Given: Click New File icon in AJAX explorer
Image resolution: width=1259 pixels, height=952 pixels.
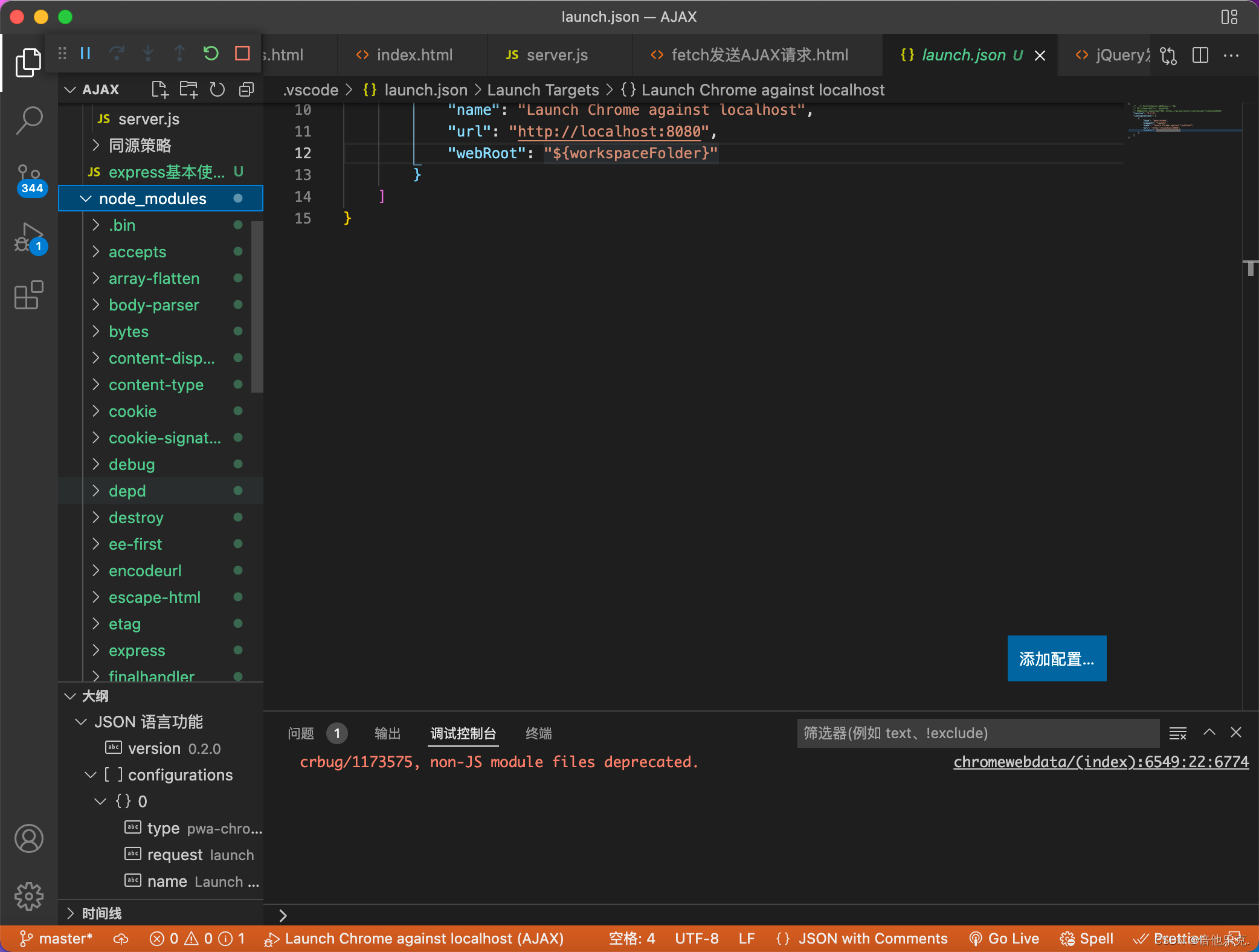Looking at the screenshot, I should tap(159, 90).
